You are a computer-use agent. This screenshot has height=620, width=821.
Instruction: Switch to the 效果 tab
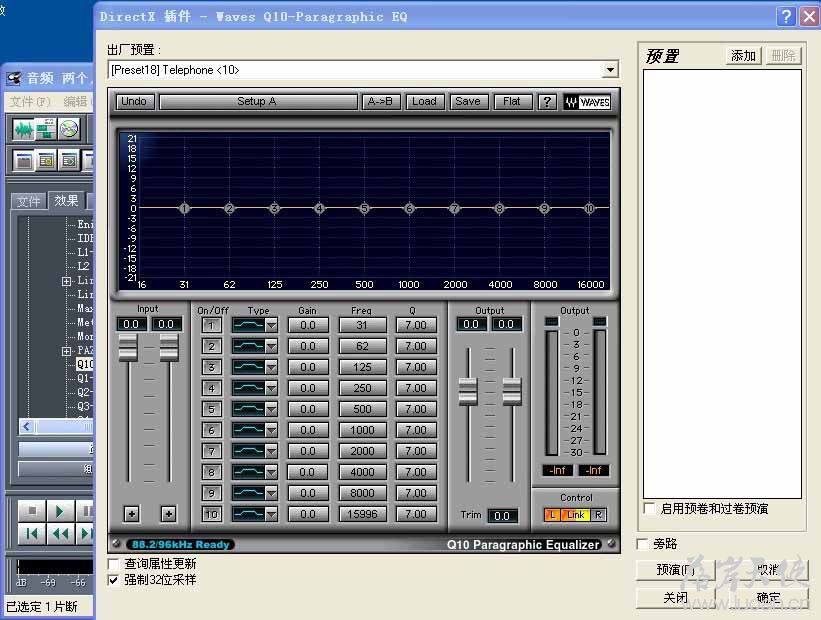click(66, 201)
